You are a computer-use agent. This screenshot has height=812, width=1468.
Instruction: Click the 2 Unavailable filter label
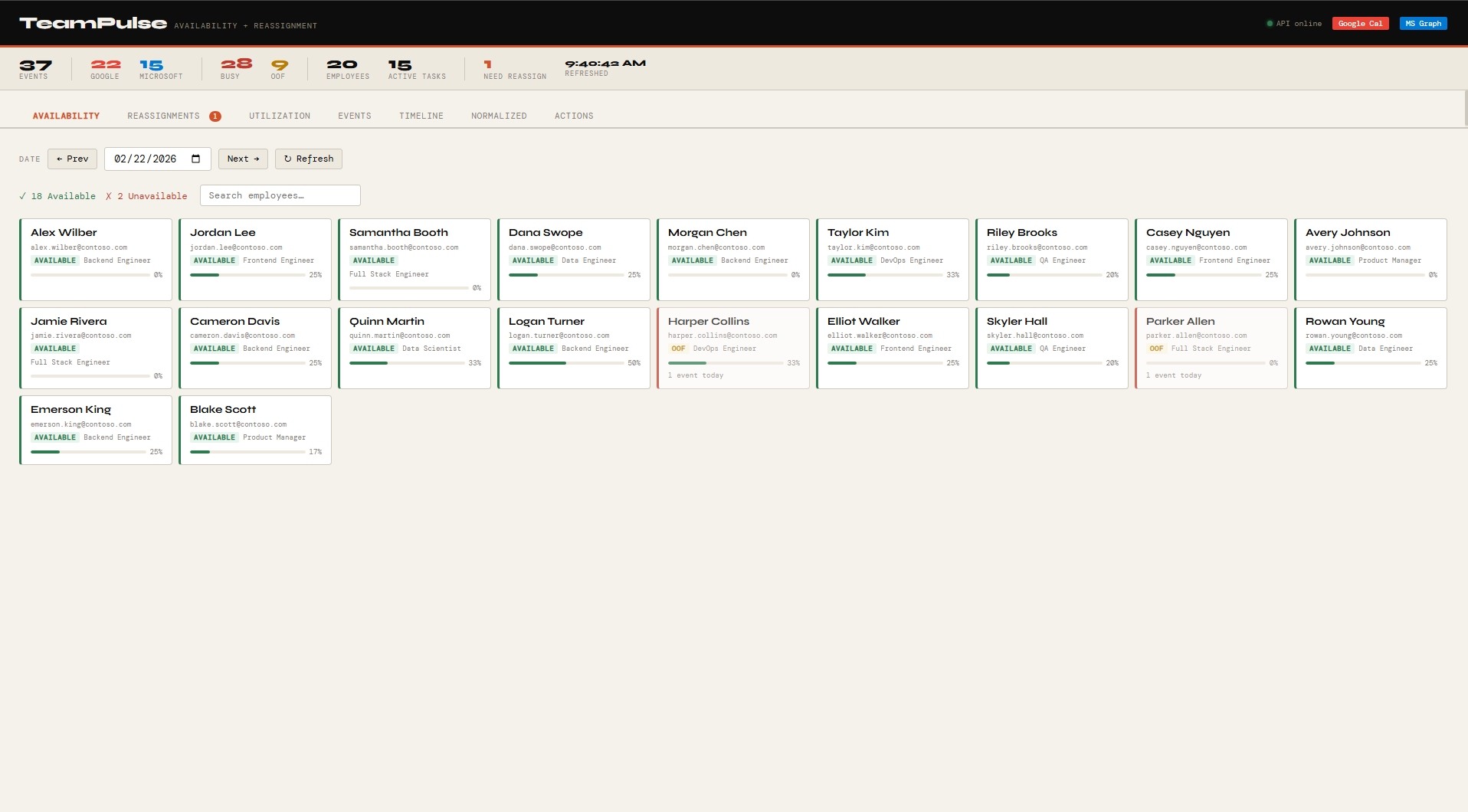(x=146, y=196)
